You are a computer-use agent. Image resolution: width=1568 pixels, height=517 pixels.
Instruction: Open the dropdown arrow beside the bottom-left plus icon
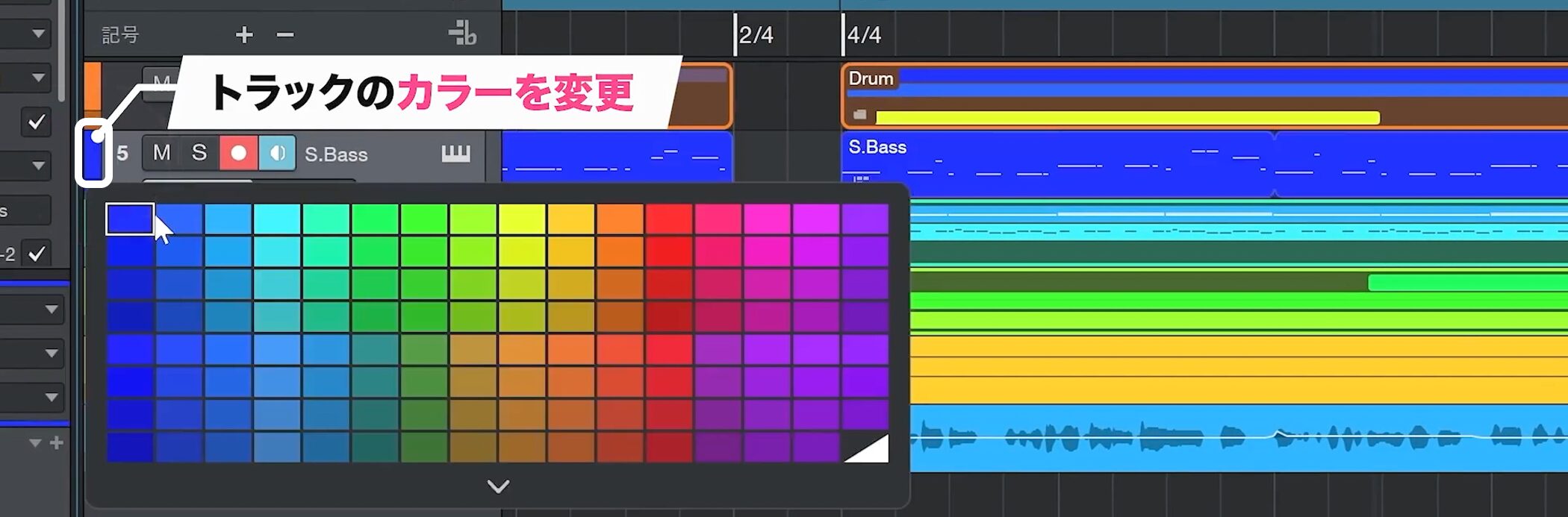[x=35, y=443]
